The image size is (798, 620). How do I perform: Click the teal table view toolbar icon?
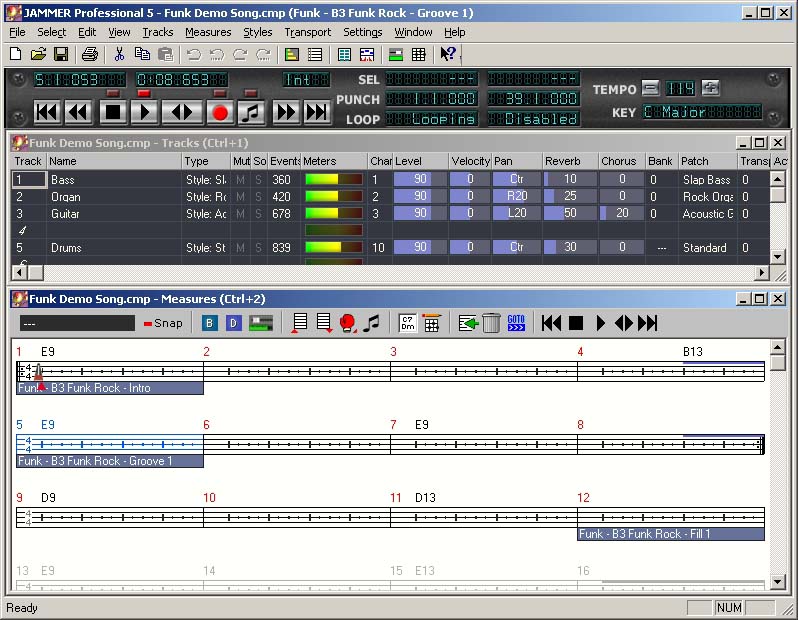click(345, 54)
